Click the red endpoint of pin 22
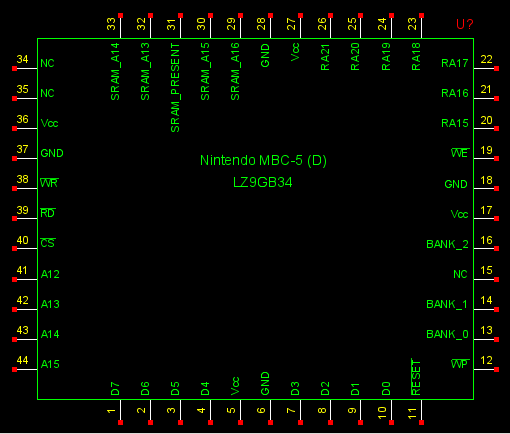 (497, 68)
